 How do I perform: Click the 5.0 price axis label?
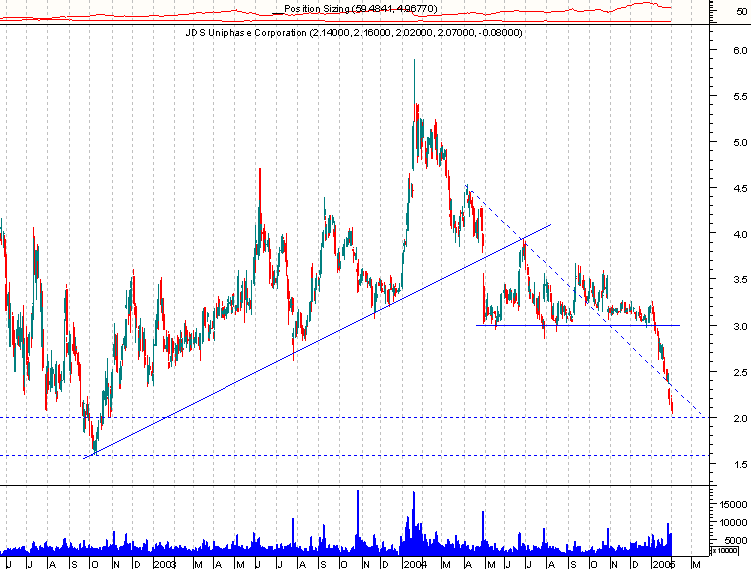point(740,142)
